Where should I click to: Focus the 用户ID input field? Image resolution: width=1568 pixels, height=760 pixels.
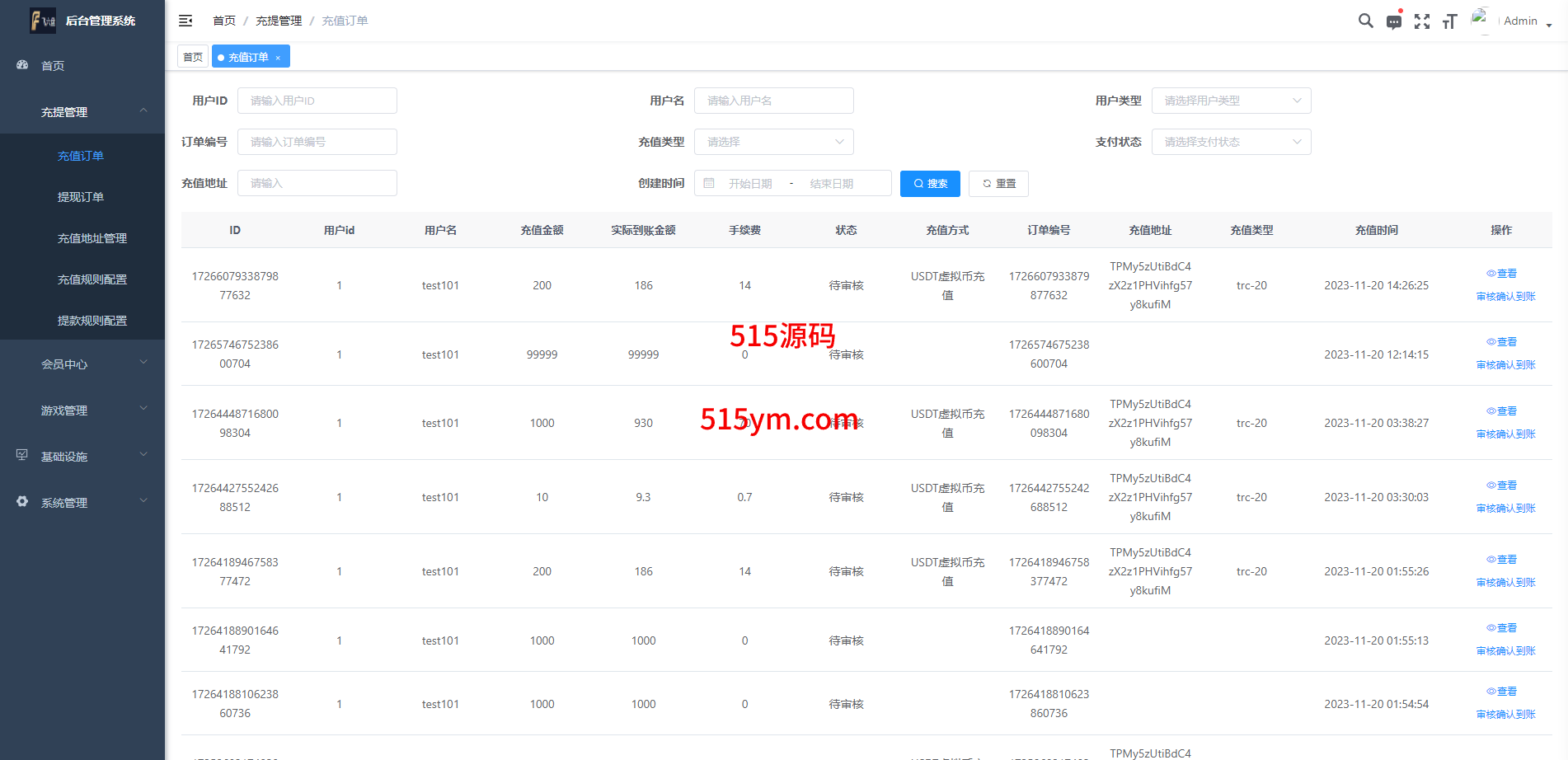coord(317,101)
